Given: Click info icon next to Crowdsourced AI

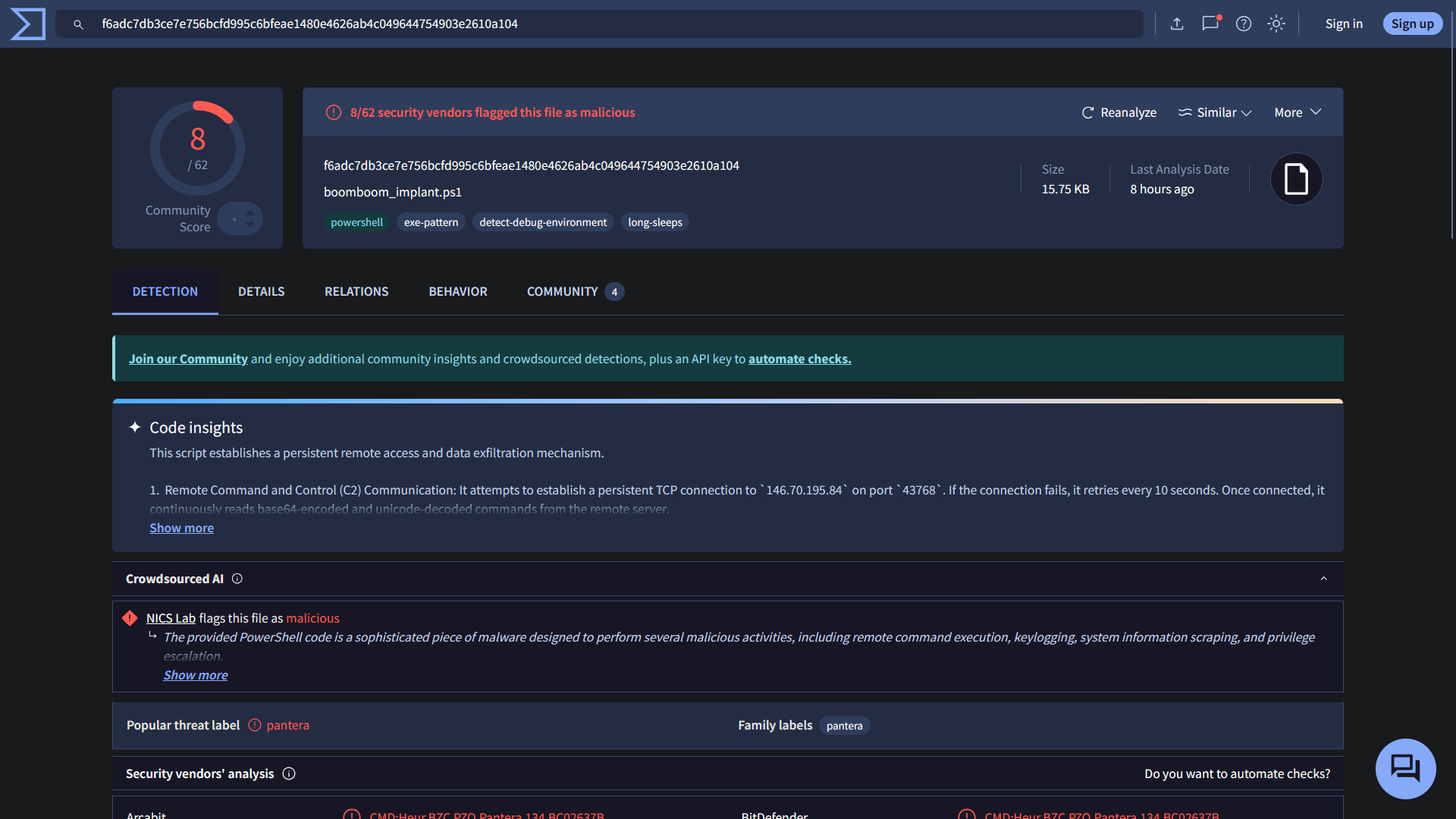Looking at the screenshot, I should pos(237,579).
